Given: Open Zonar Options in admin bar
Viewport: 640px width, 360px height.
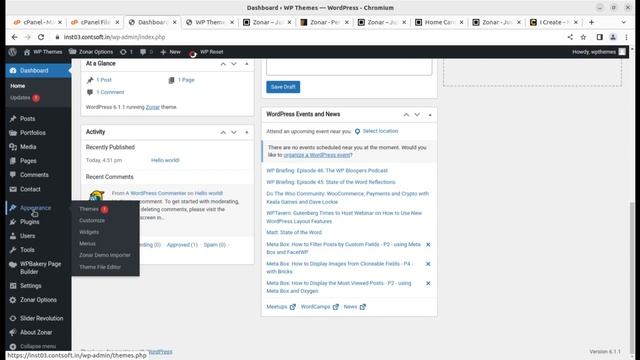Looking at the screenshot, I should point(91,52).
